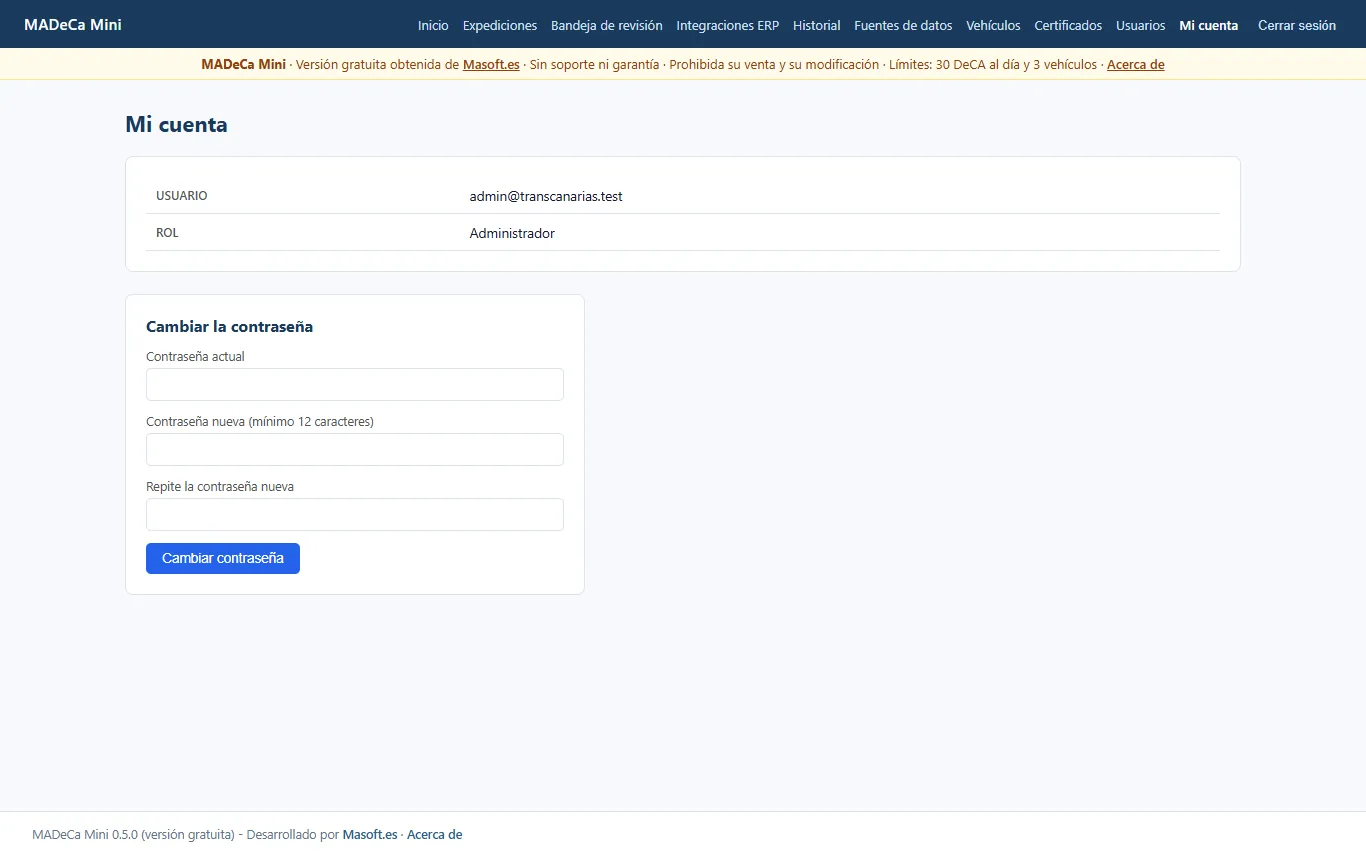
Task: Focus the Contraseña nueva field
Action: click(x=355, y=449)
